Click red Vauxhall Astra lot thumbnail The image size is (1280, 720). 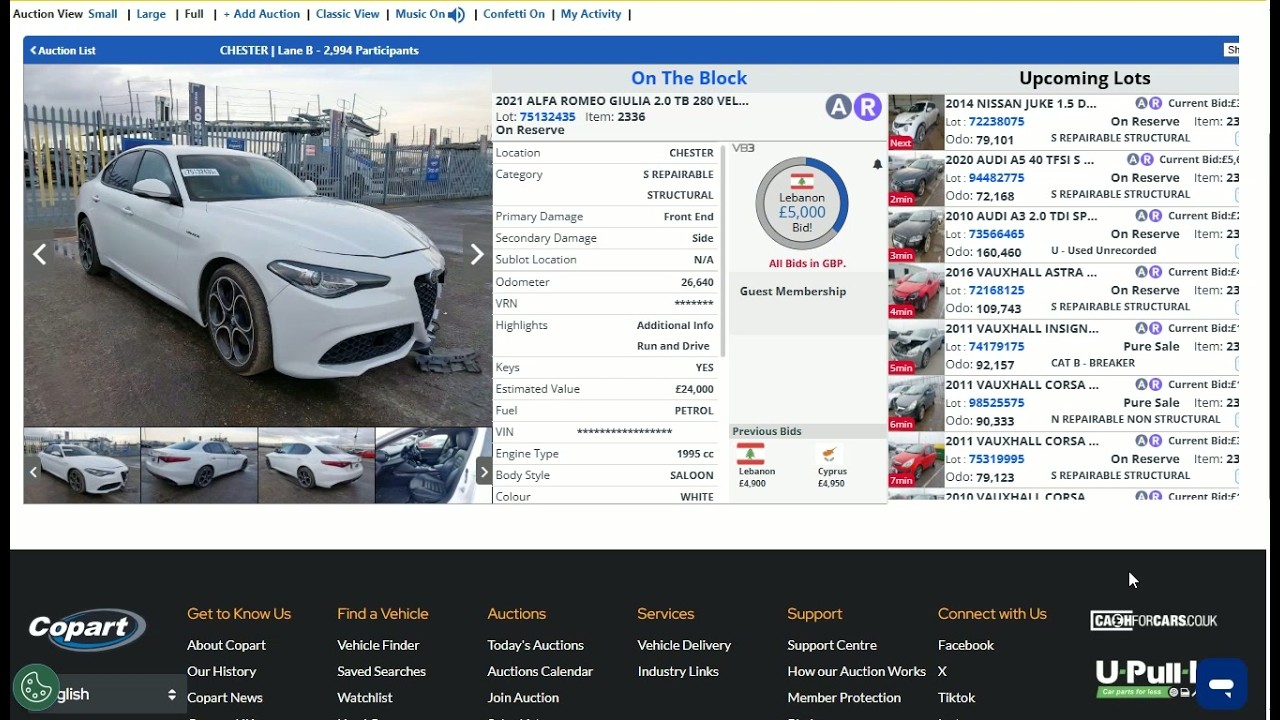(x=916, y=291)
